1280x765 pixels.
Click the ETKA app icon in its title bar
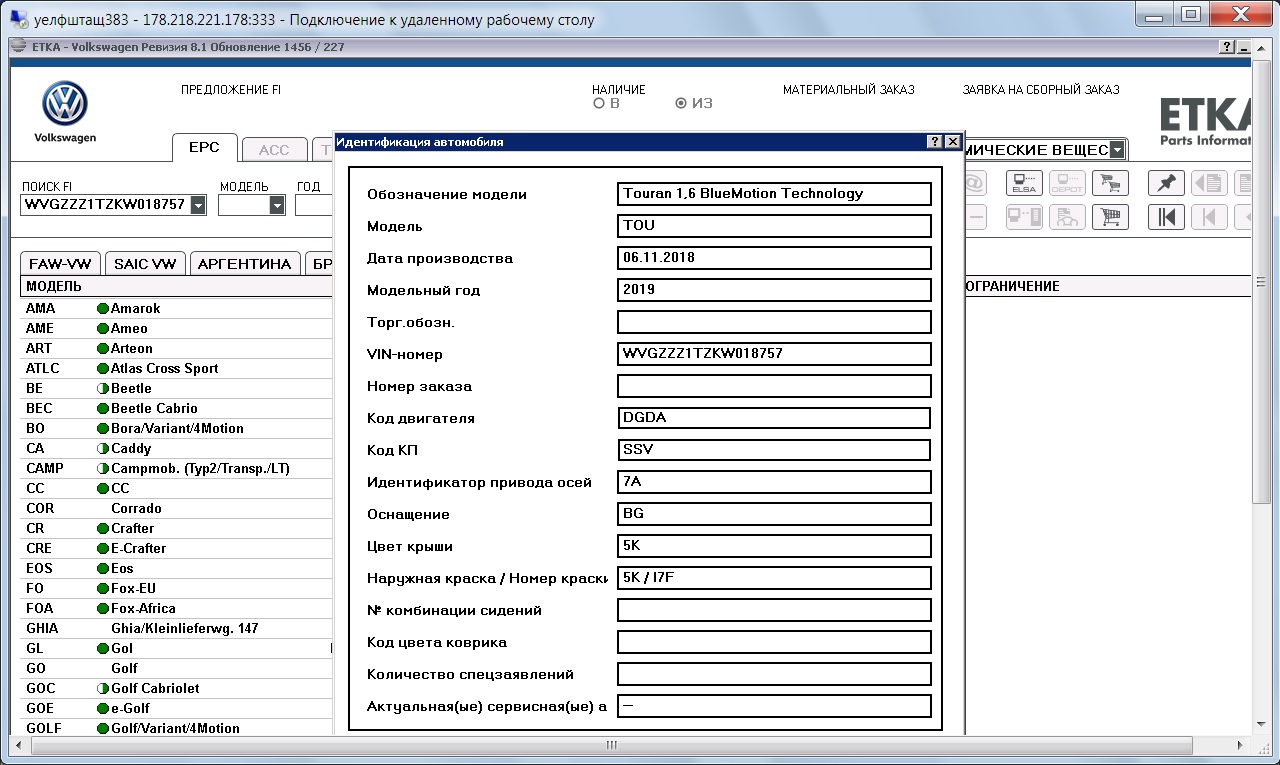click(x=17, y=47)
